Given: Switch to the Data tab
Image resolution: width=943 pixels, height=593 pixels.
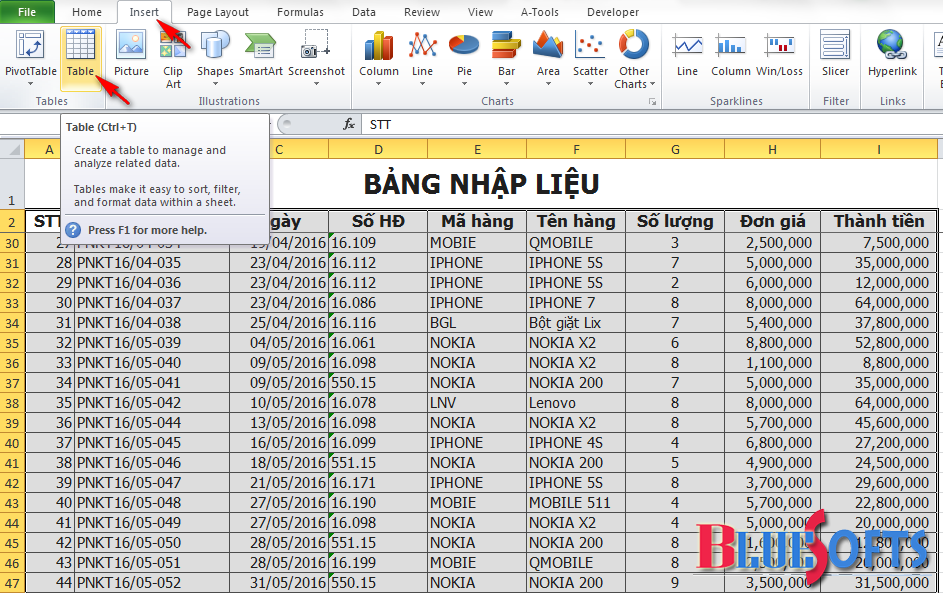Looking at the screenshot, I should (364, 12).
